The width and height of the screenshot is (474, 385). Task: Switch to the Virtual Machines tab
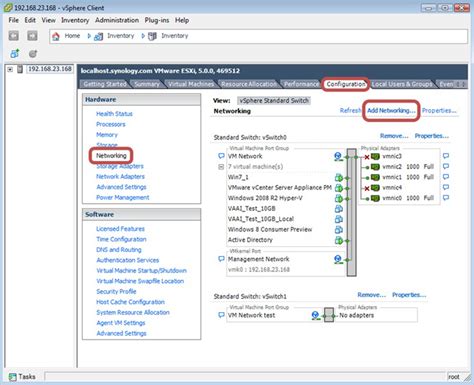(x=191, y=84)
